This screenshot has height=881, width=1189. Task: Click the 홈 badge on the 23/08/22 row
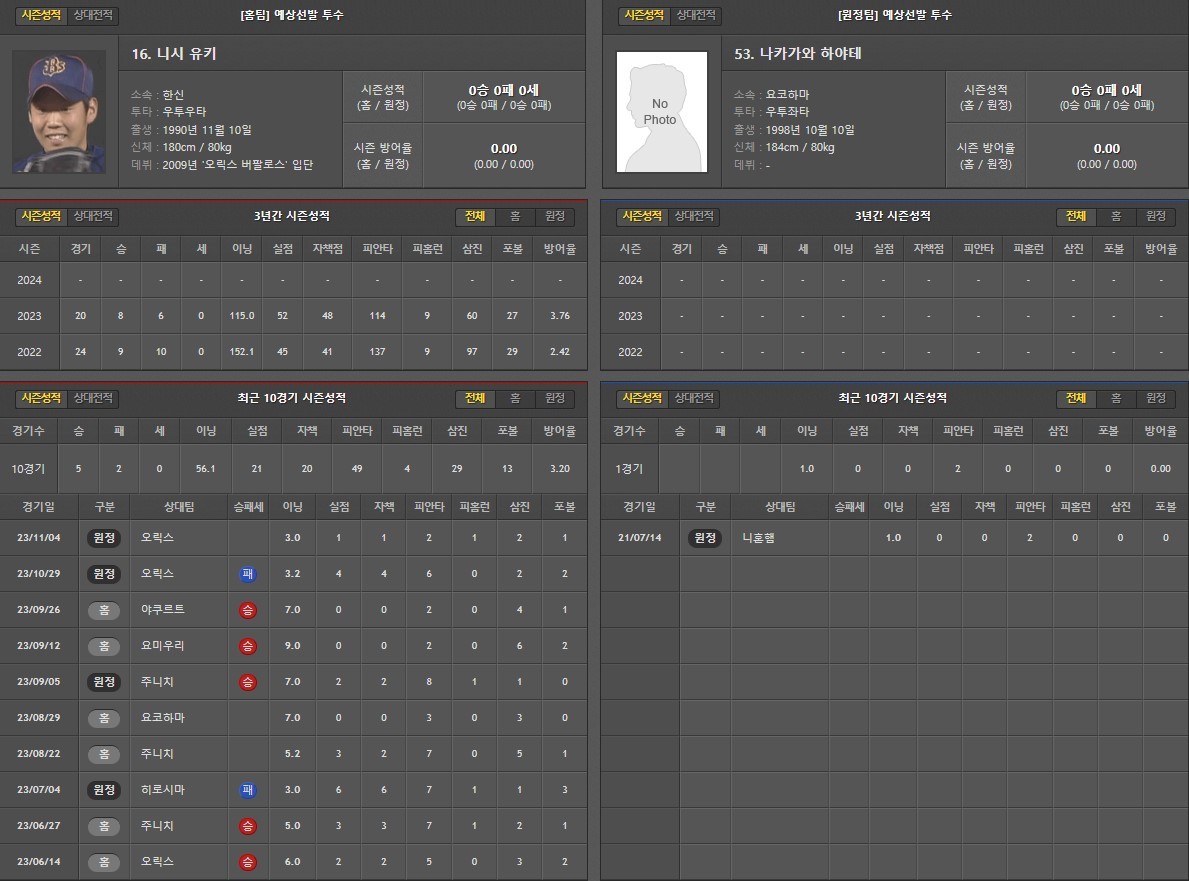point(104,754)
